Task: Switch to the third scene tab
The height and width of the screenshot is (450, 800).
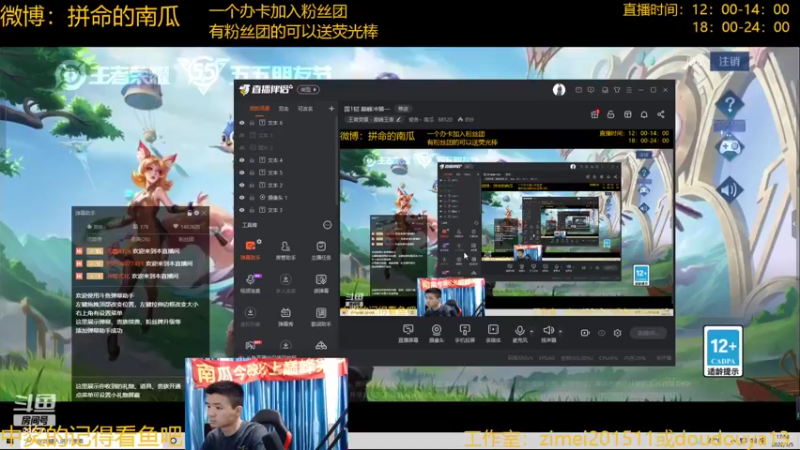Action: tap(305, 109)
